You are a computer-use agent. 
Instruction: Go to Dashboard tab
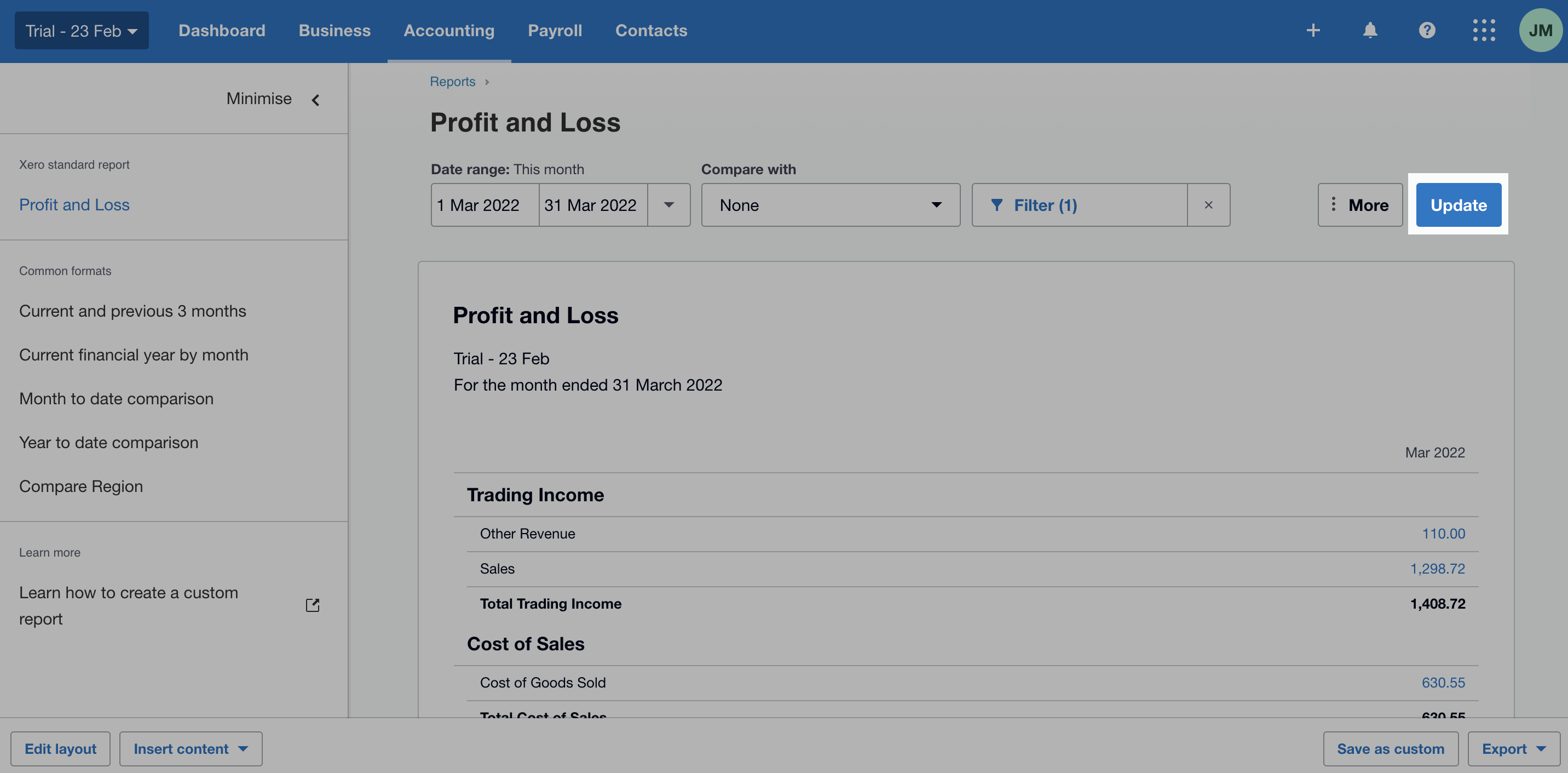[x=222, y=31]
